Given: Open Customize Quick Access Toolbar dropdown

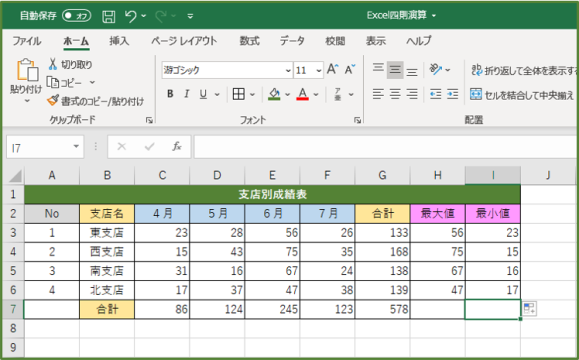Looking at the screenshot, I should coord(190,16).
